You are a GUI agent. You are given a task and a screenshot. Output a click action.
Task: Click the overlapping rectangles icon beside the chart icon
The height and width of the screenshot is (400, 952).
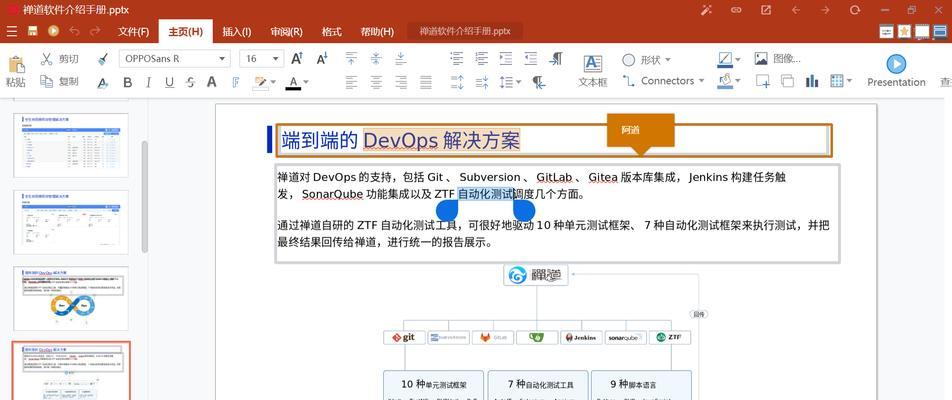[x=787, y=81]
